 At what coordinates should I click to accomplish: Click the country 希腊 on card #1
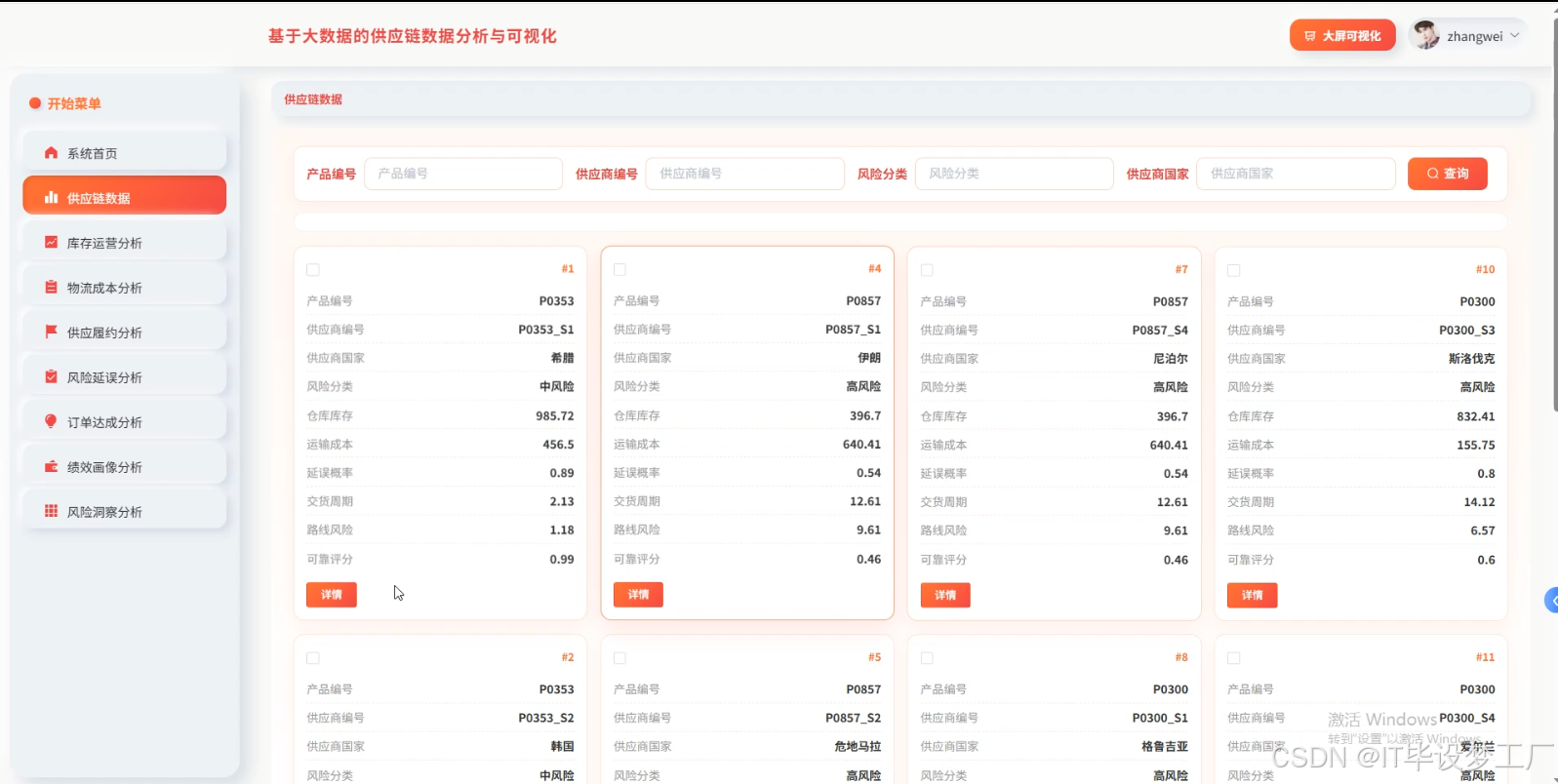coord(563,358)
